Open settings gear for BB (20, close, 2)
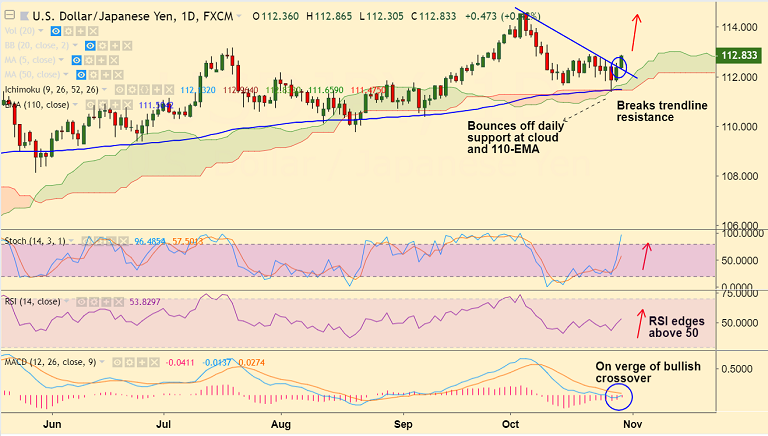This screenshot has height=436, width=768. coord(103,46)
